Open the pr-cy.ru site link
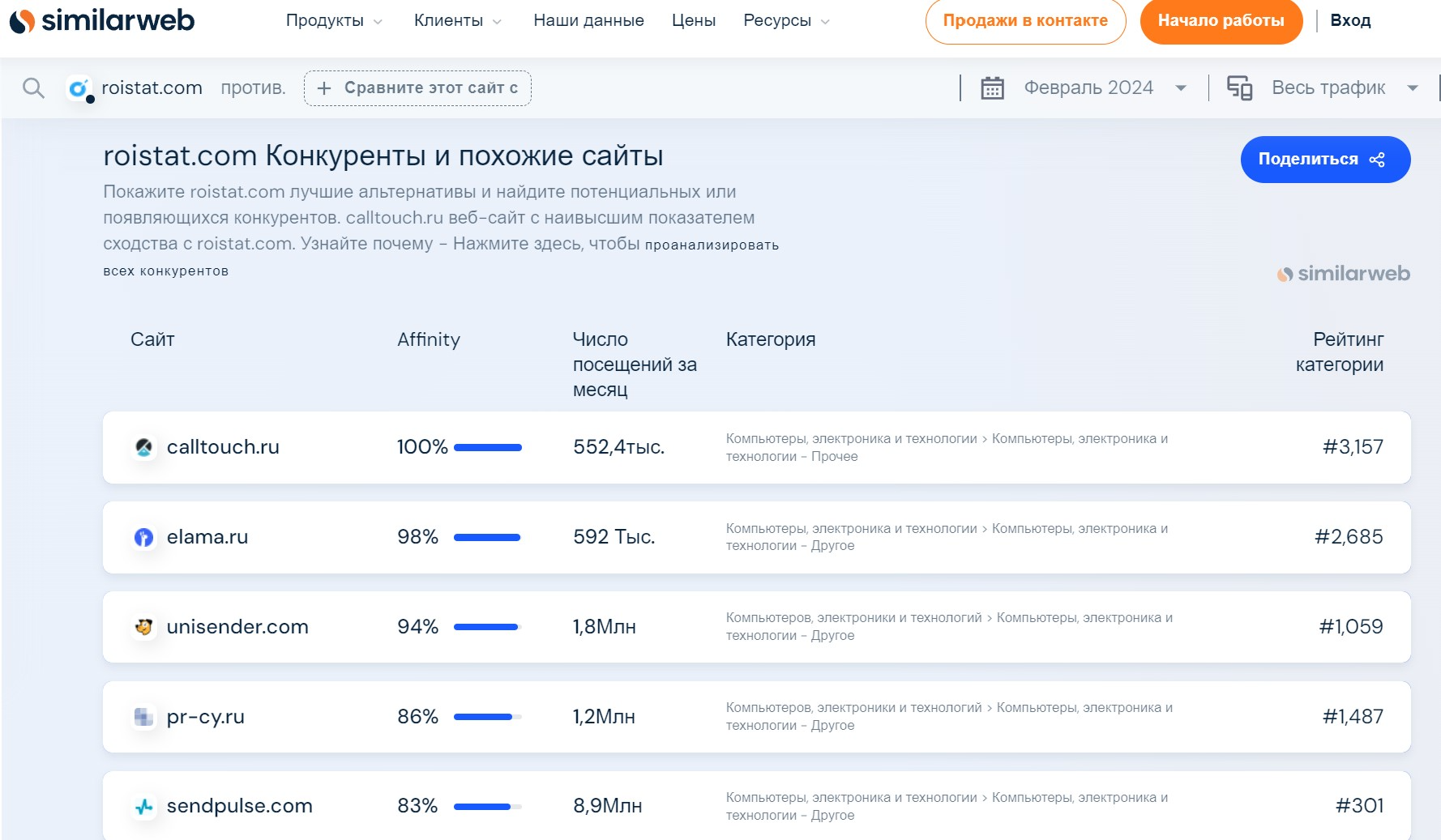 pos(205,717)
